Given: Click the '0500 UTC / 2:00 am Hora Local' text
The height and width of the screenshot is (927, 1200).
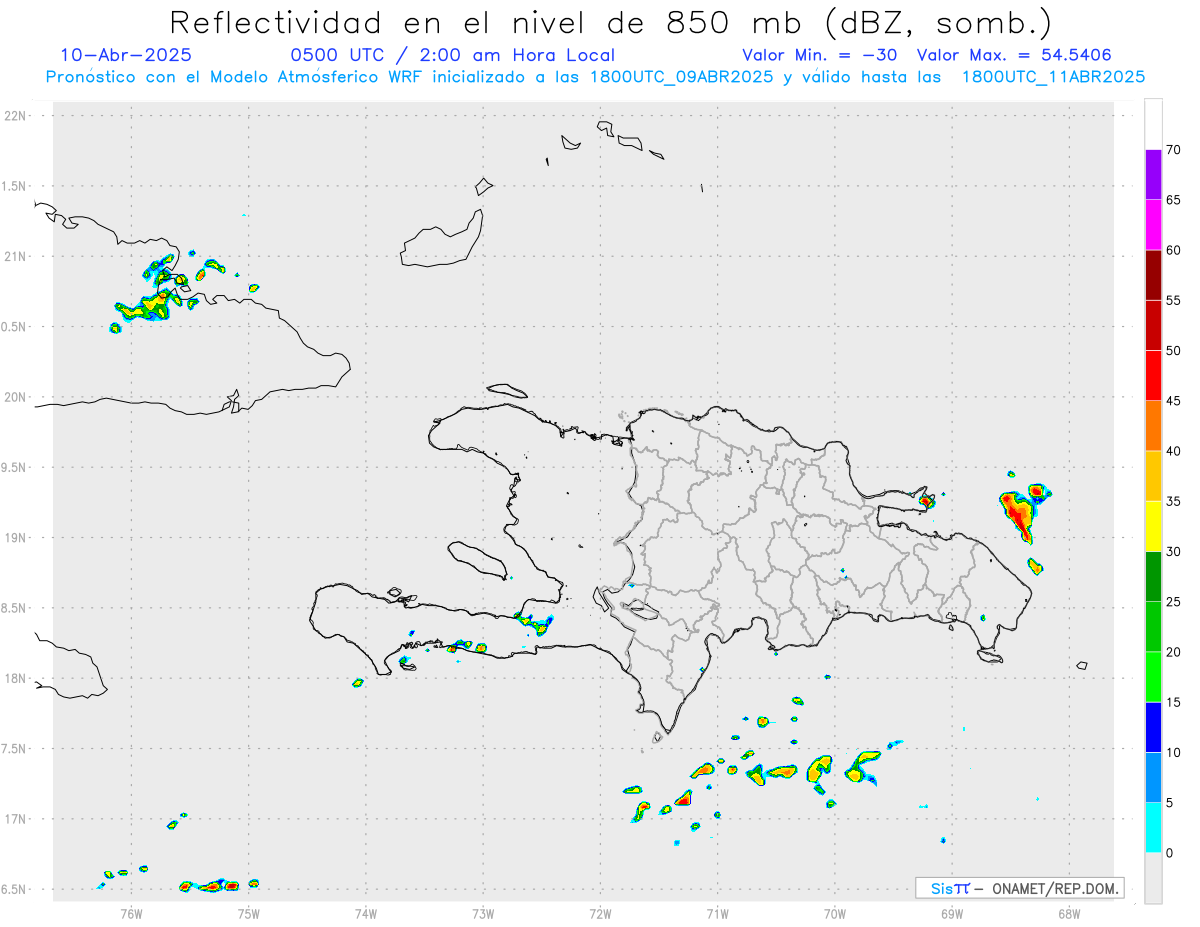Looking at the screenshot, I should point(452,55).
